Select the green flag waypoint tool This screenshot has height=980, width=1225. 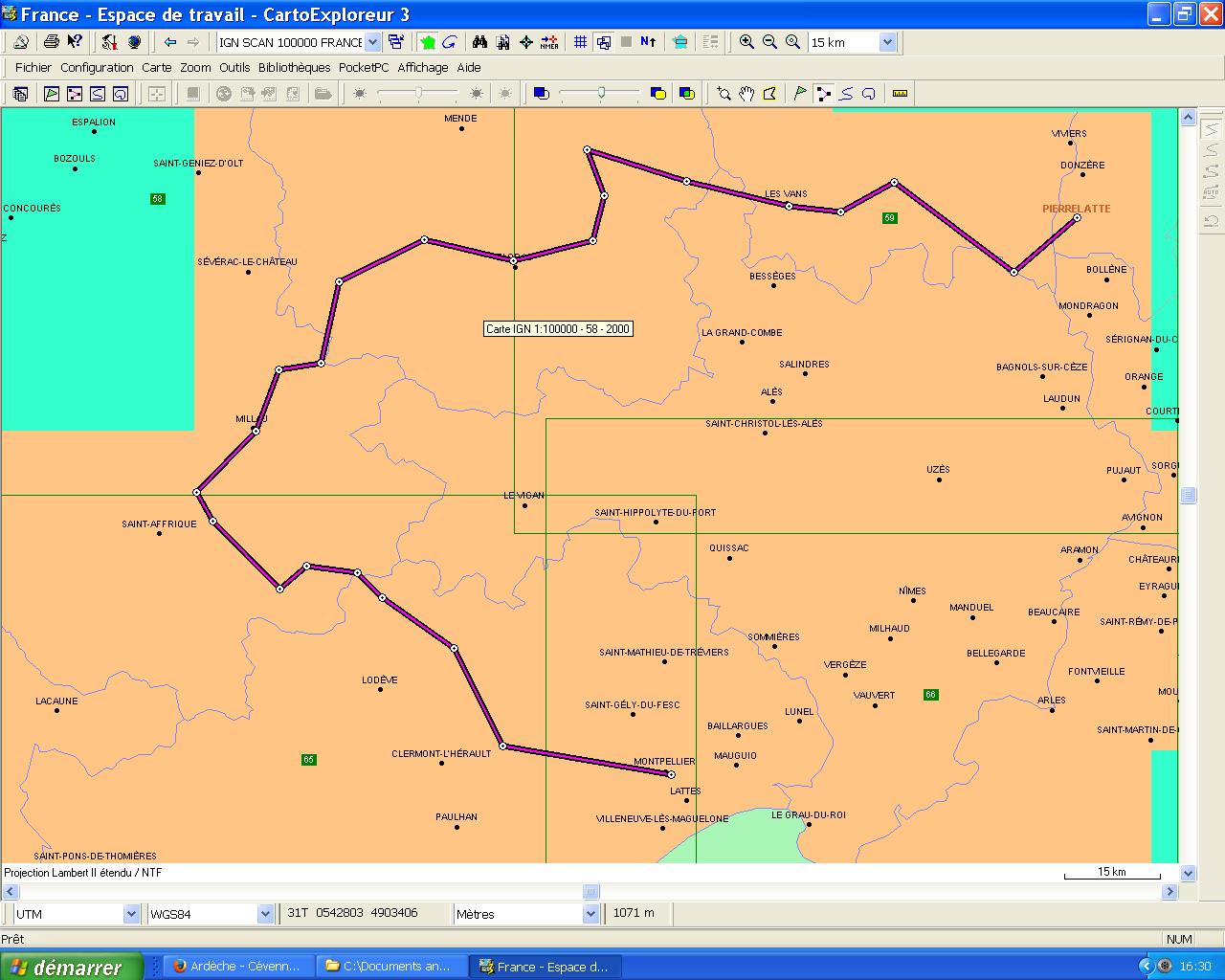[800, 94]
